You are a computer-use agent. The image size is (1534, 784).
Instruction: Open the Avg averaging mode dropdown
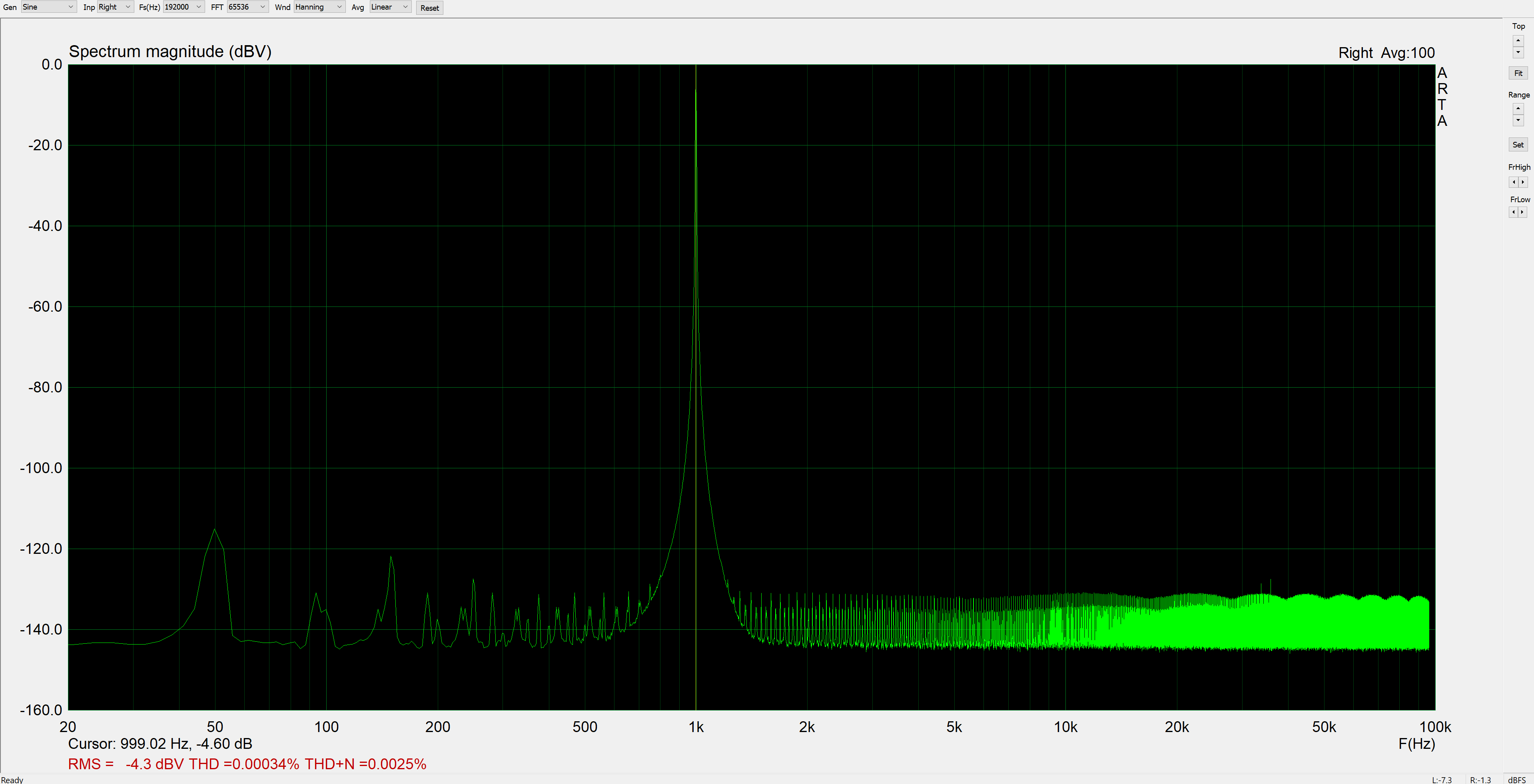click(390, 7)
